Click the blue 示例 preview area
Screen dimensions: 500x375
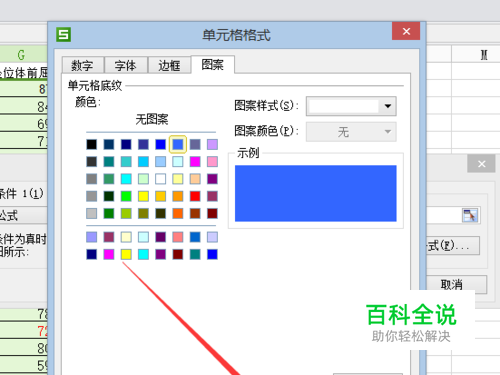[x=316, y=193]
